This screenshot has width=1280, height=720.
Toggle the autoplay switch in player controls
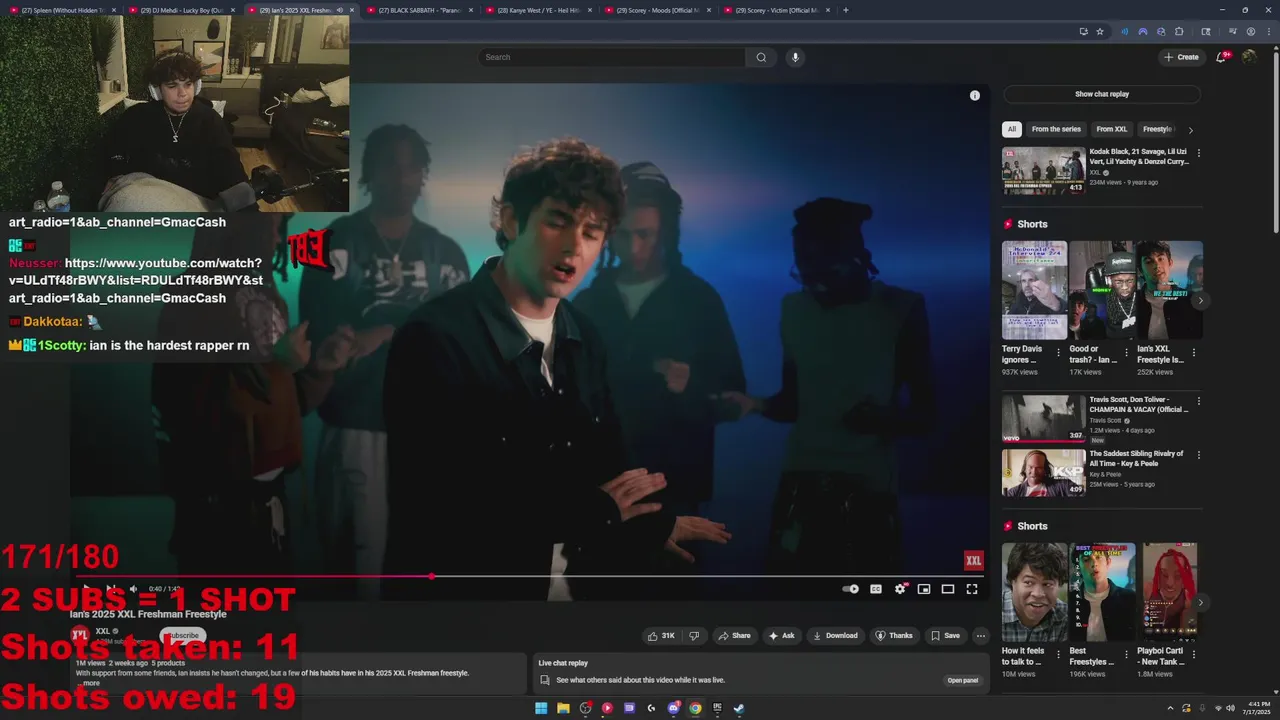(x=850, y=589)
